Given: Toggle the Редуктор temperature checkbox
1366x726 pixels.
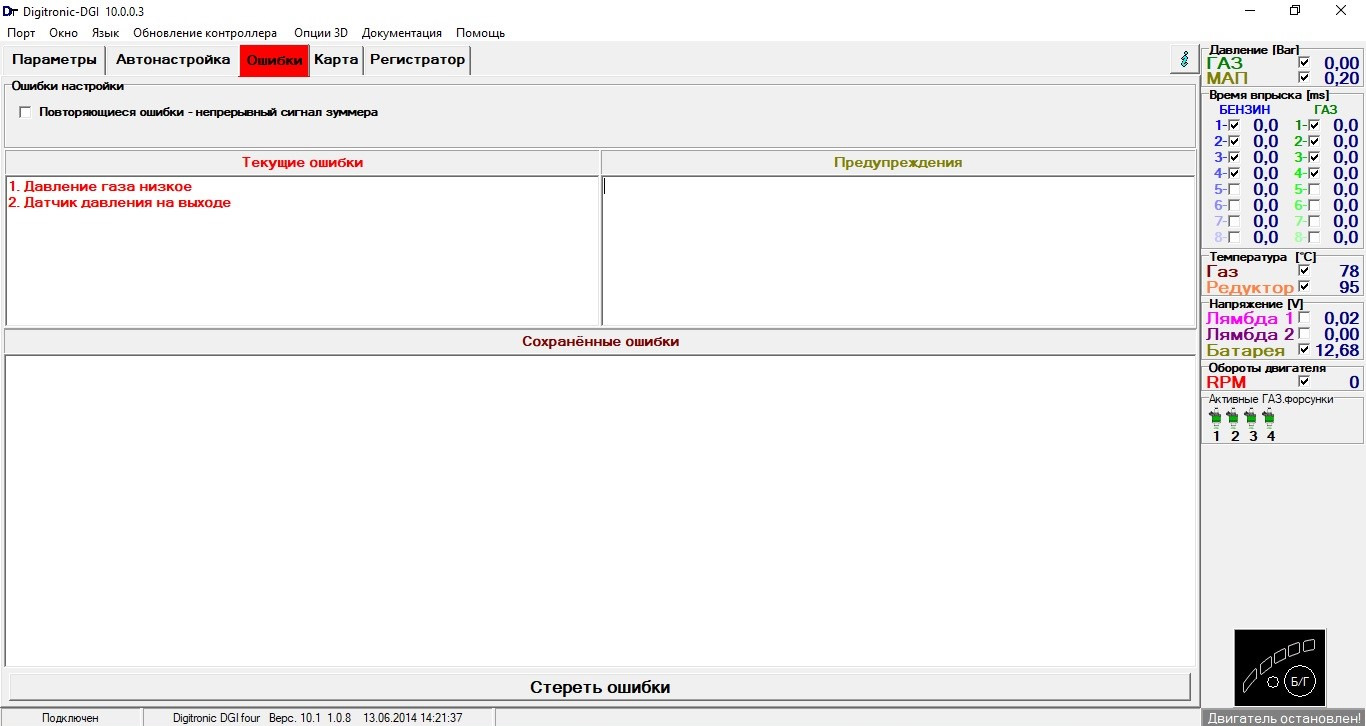Looking at the screenshot, I should [x=1303, y=286].
